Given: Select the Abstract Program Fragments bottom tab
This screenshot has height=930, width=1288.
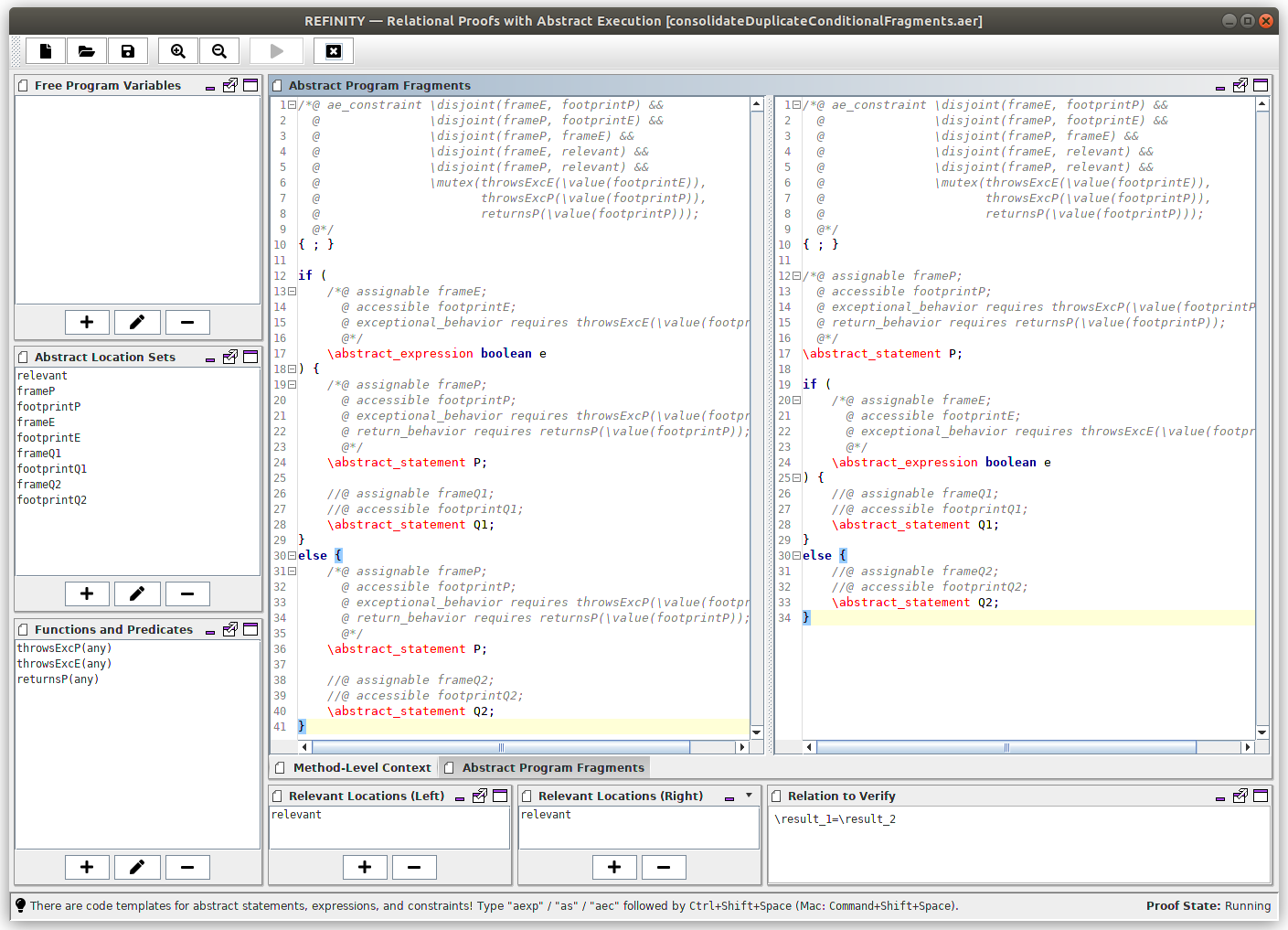Looking at the screenshot, I should pyautogui.click(x=545, y=768).
